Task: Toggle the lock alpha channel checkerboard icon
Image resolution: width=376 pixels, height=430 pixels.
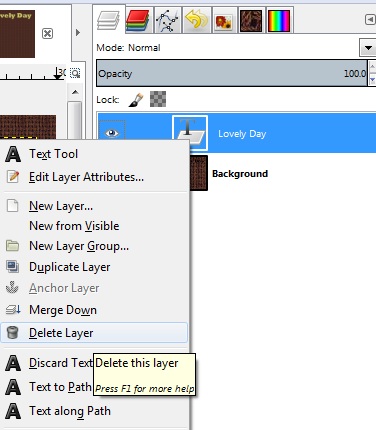Action: point(158,99)
